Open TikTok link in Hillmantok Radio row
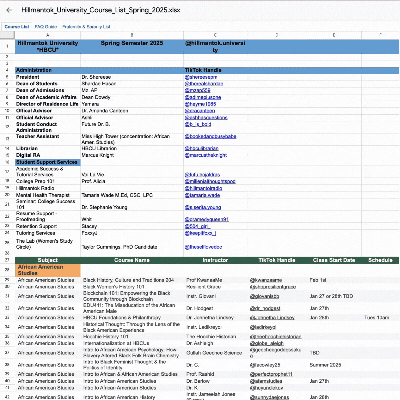The height and width of the screenshot is (400, 400). coord(203,188)
